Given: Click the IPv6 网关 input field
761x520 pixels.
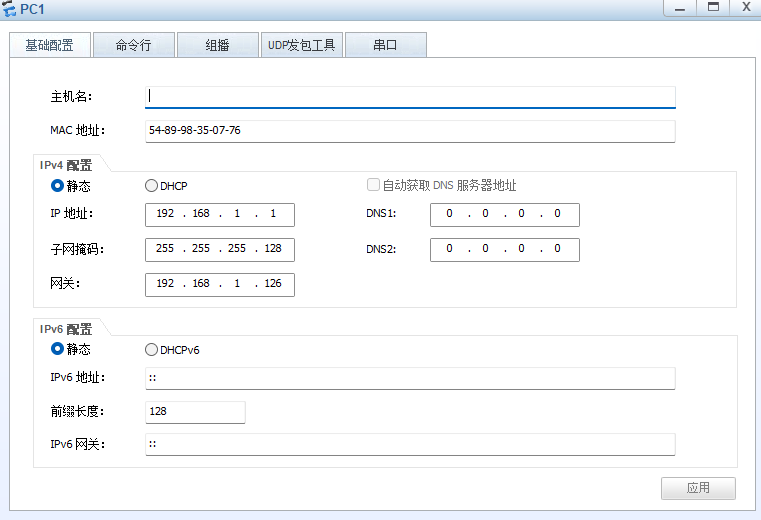Looking at the screenshot, I should coord(410,444).
